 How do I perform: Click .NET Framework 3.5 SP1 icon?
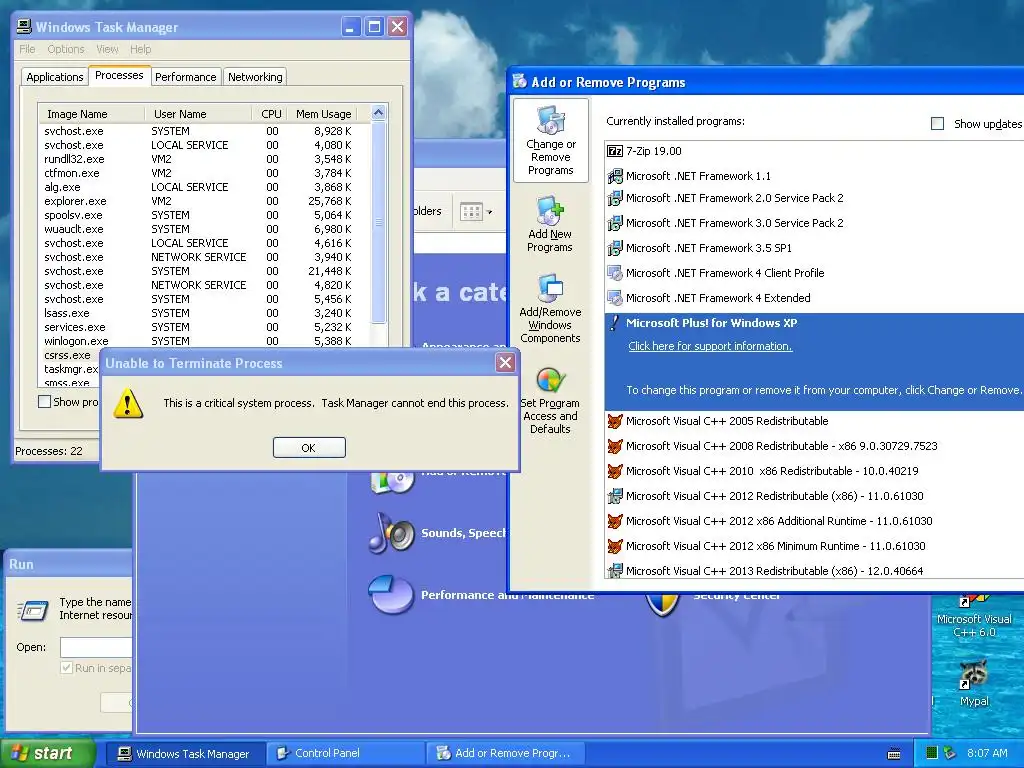615,248
